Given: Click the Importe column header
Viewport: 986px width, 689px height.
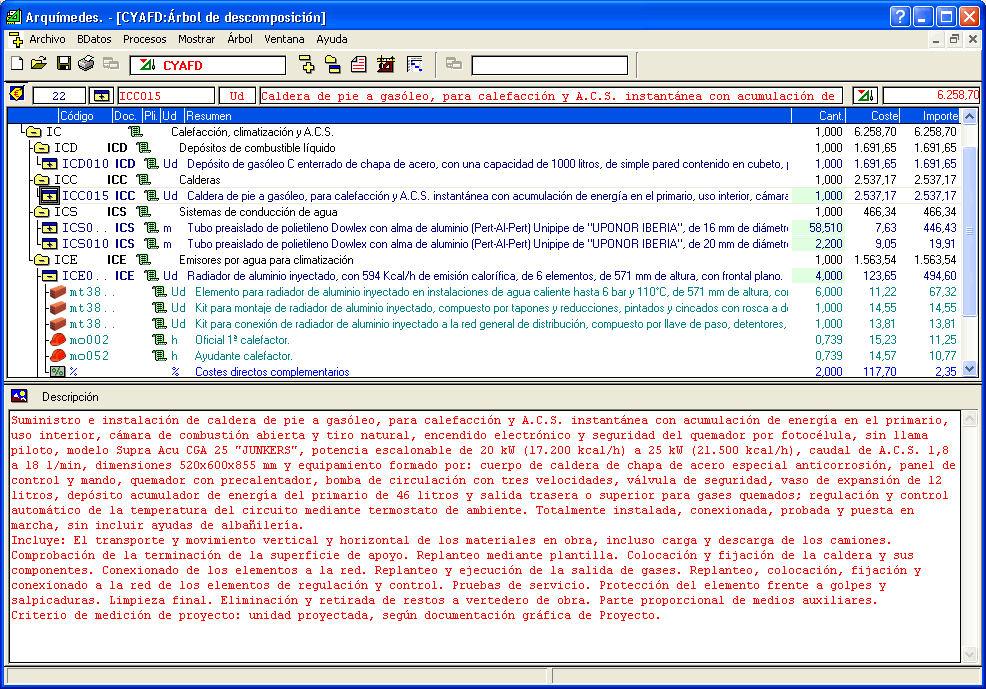Looking at the screenshot, I should point(930,116).
